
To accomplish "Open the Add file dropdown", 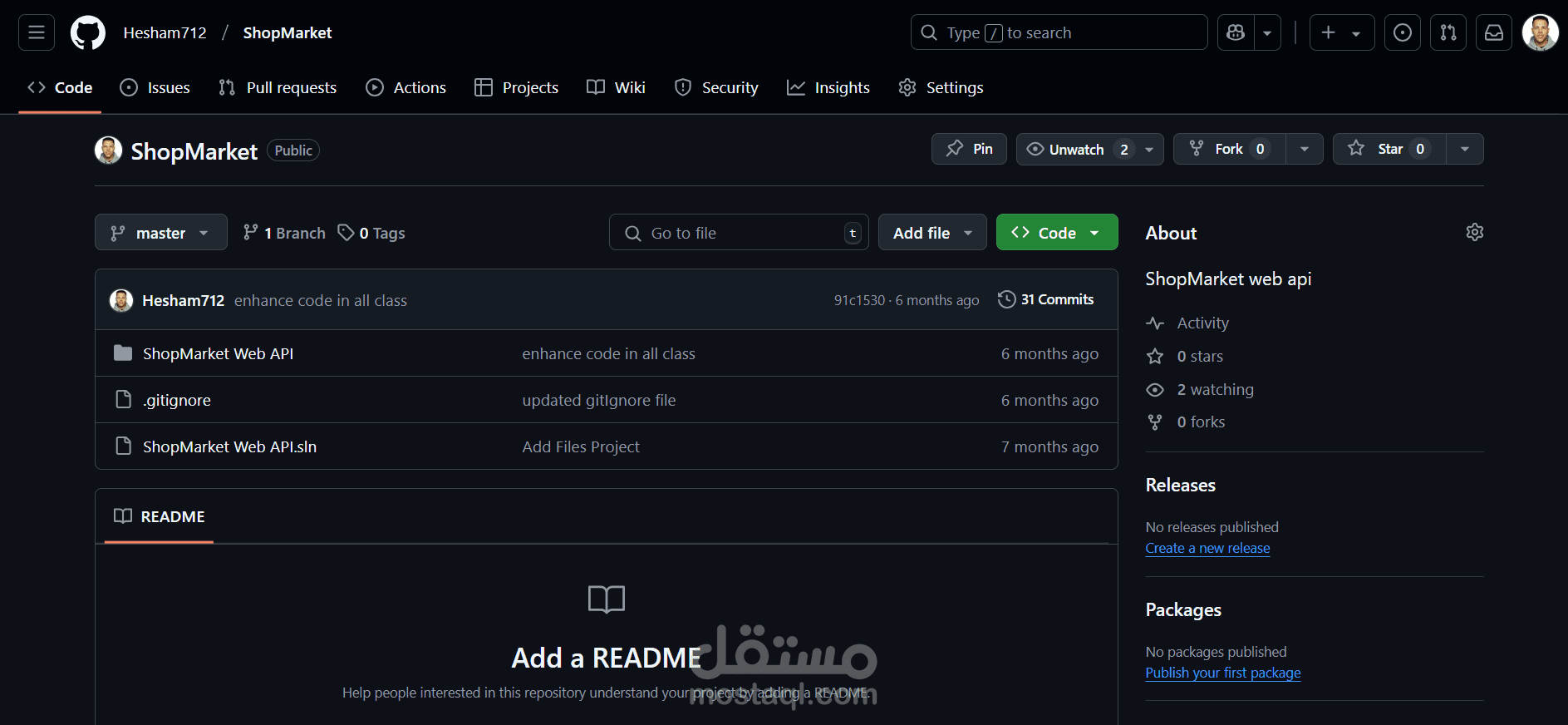I will tap(932, 233).
